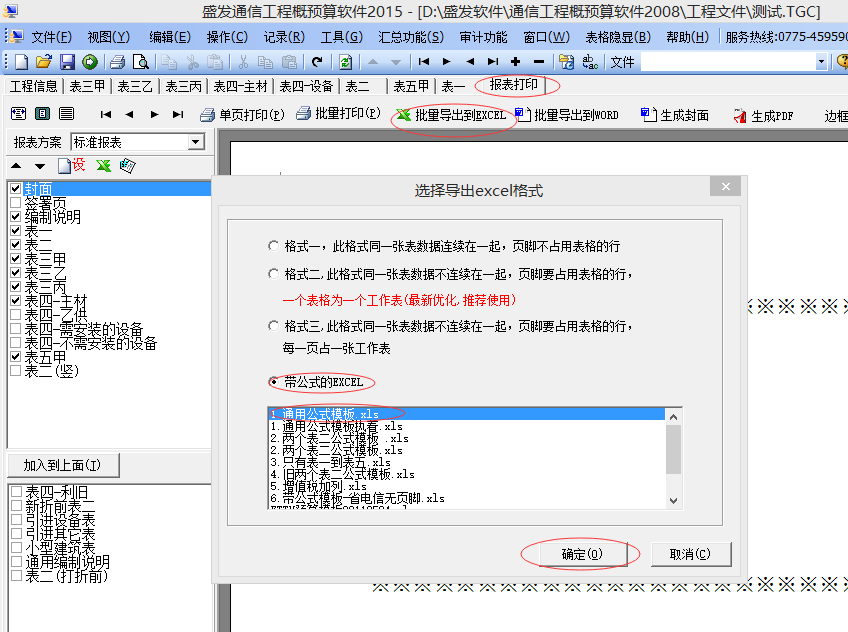Select the 格式二 radio button
848x632 pixels.
[x=274, y=274]
